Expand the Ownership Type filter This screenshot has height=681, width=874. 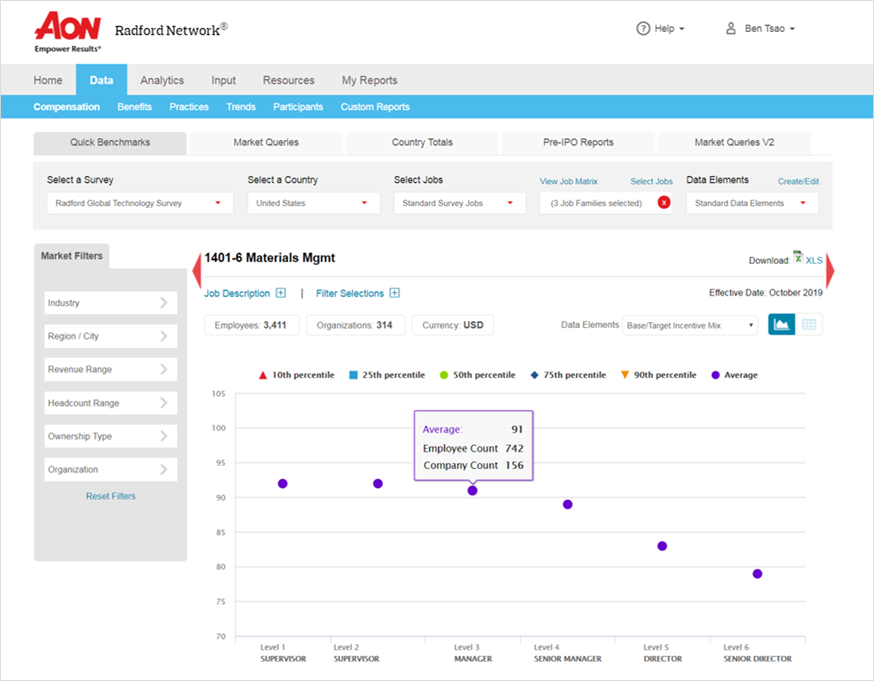(110, 436)
